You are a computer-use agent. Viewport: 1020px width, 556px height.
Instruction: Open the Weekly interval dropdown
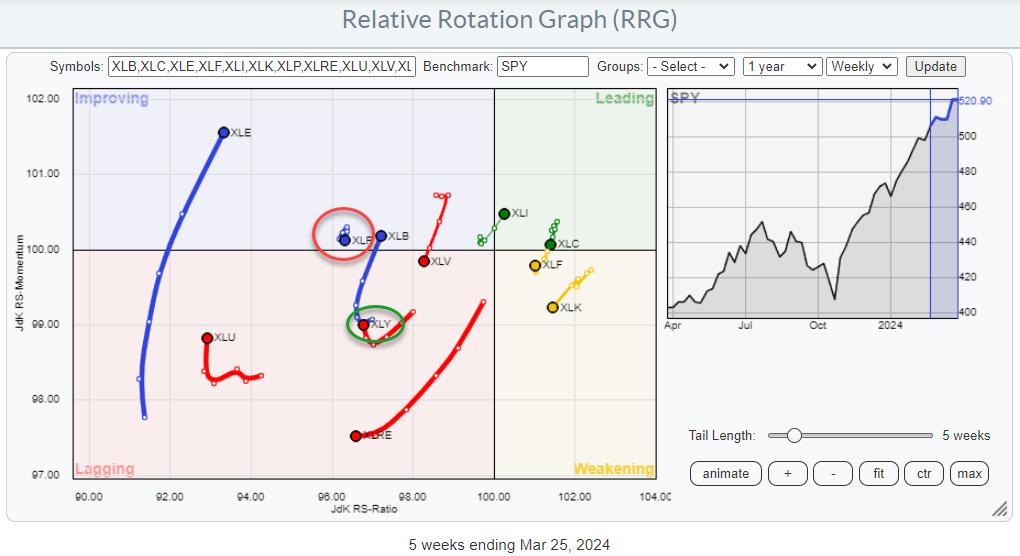(x=863, y=67)
